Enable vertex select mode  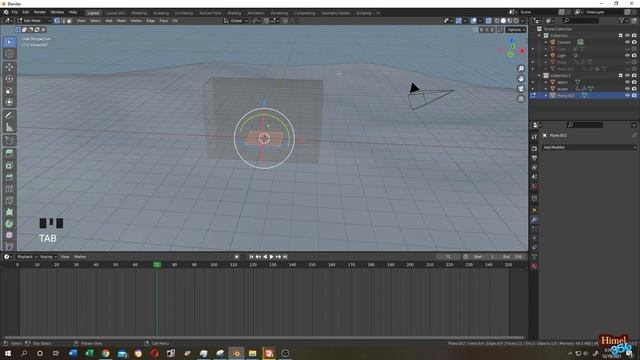click(x=57, y=20)
